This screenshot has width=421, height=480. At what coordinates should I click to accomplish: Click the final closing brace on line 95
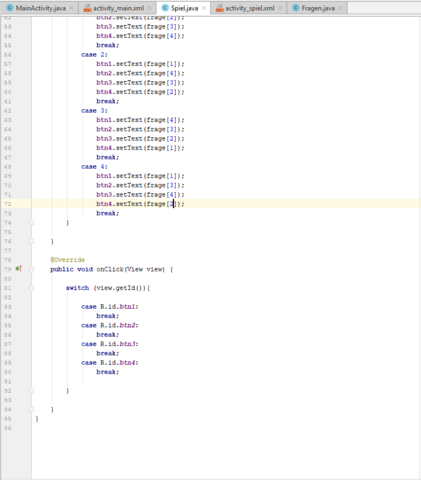pos(37,418)
